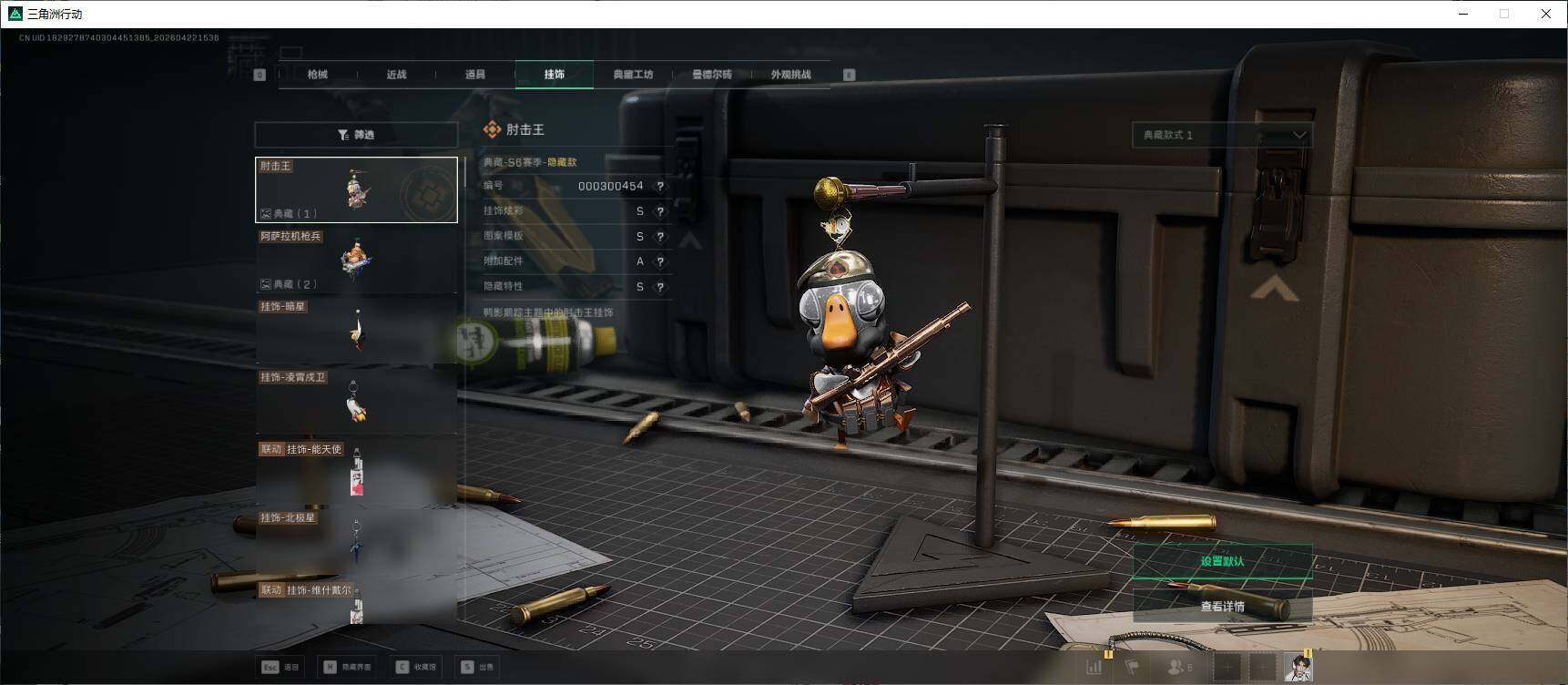This screenshot has height=685, width=1568.
Task: Open the 曼德尔砖 tab
Action: 712,75
